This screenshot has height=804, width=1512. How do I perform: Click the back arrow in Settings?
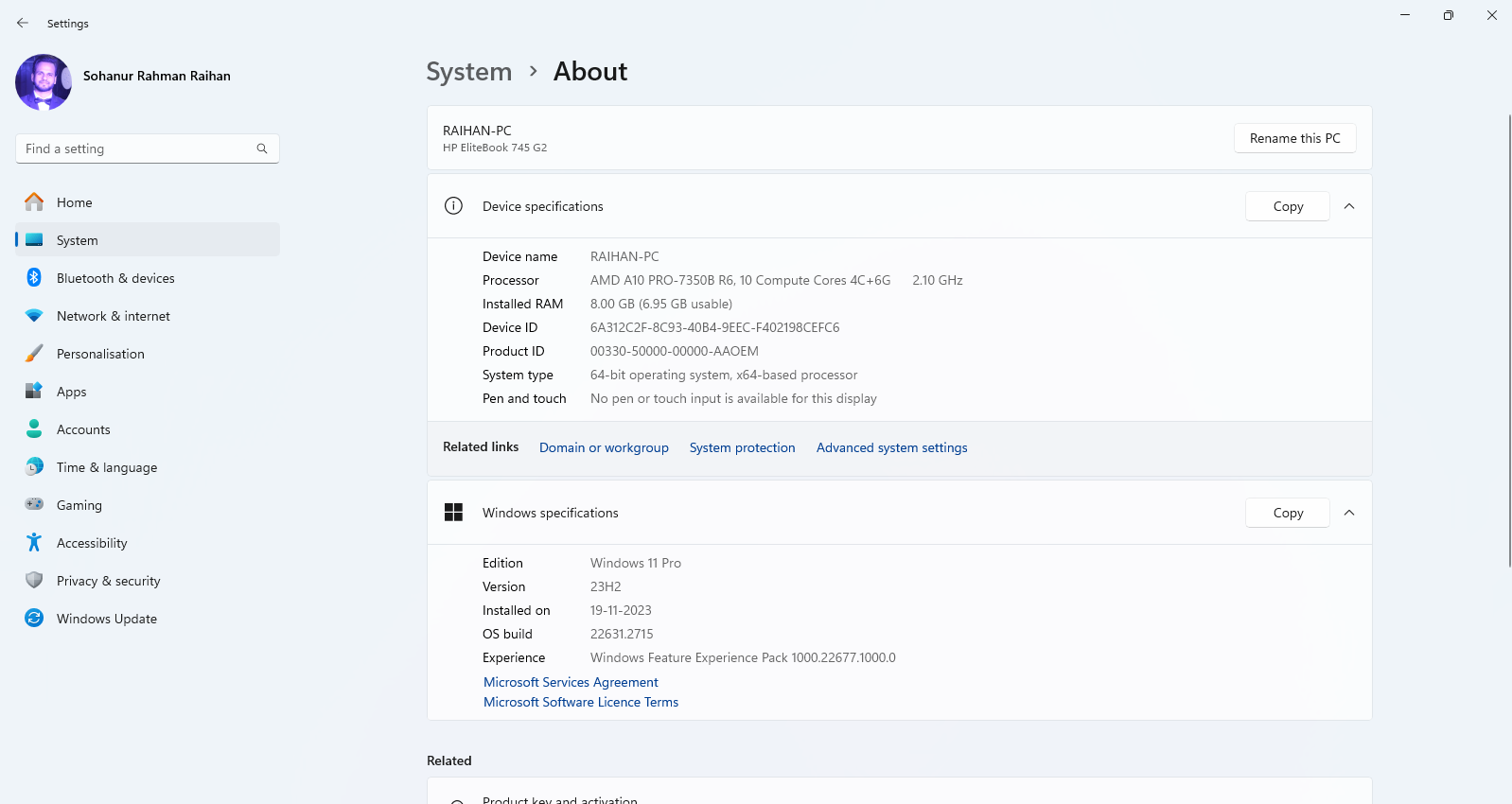[x=23, y=23]
